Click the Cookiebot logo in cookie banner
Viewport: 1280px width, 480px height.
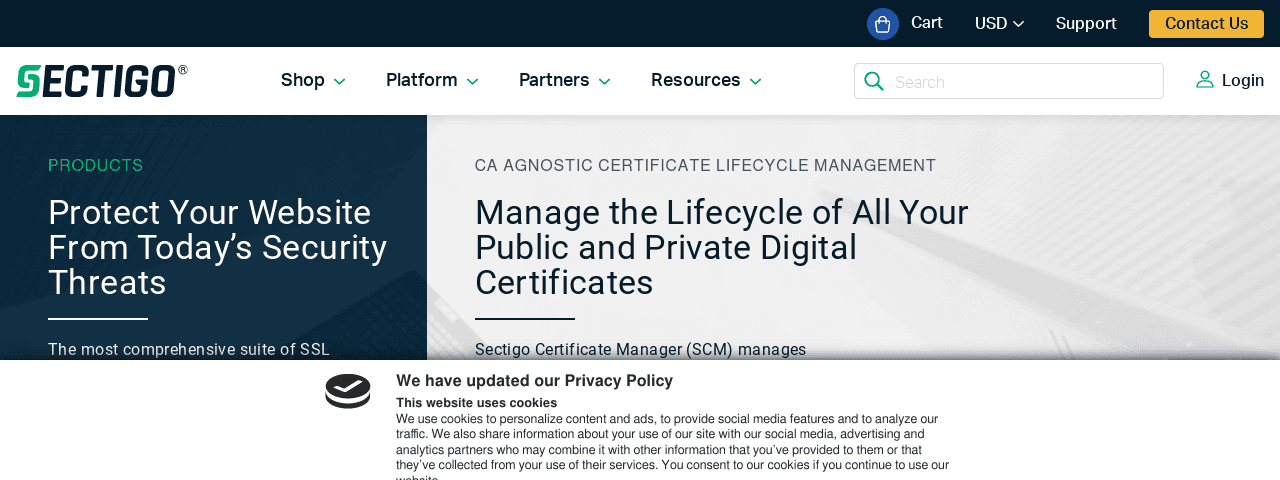point(348,392)
